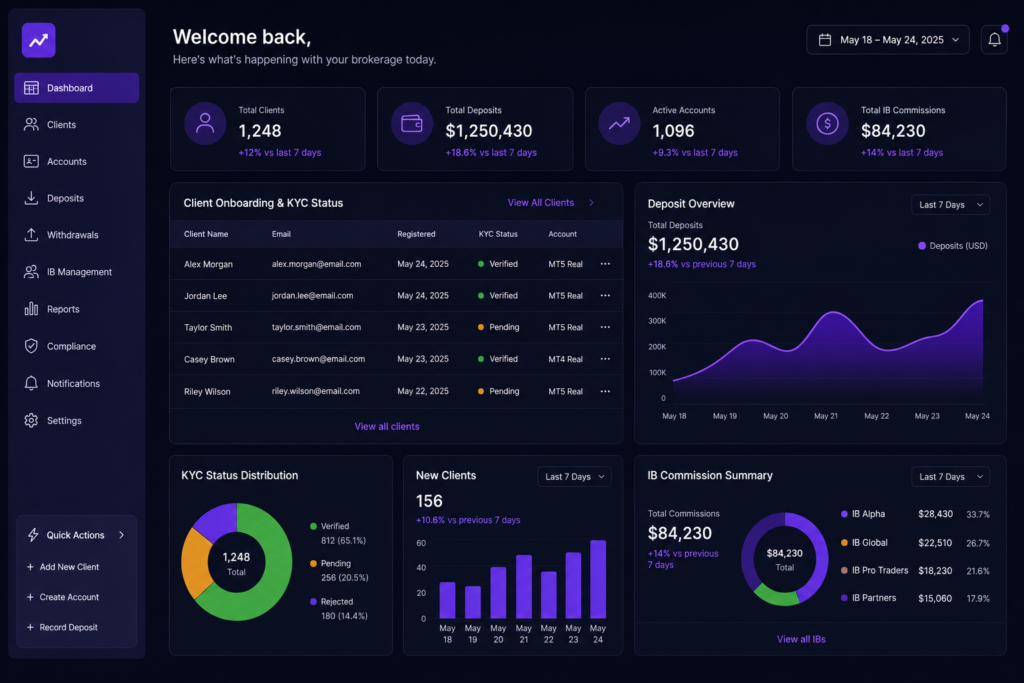Open row options for Jordan Lee
1024x683 pixels.
point(605,295)
